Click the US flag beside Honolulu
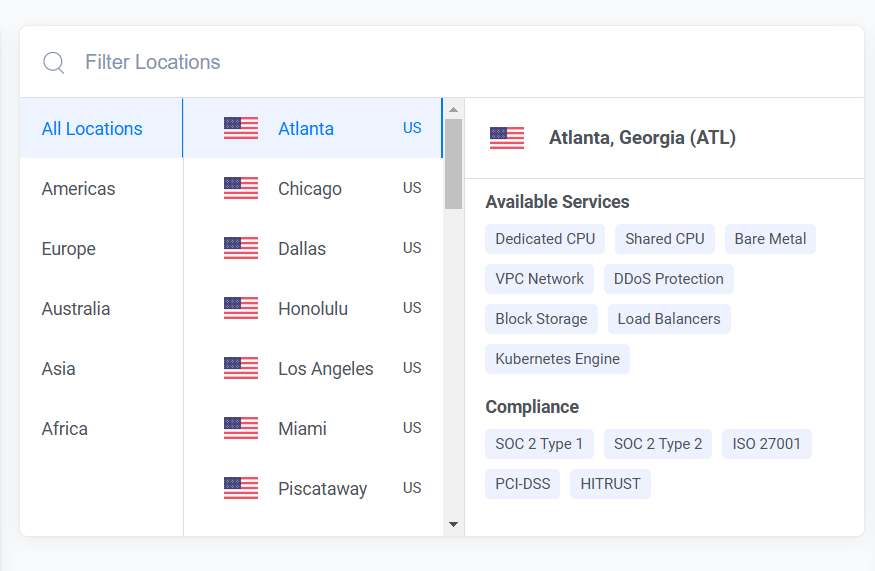The height and width of the screenshot is (571, 875). pyautogui.click(x=241, y=308)
